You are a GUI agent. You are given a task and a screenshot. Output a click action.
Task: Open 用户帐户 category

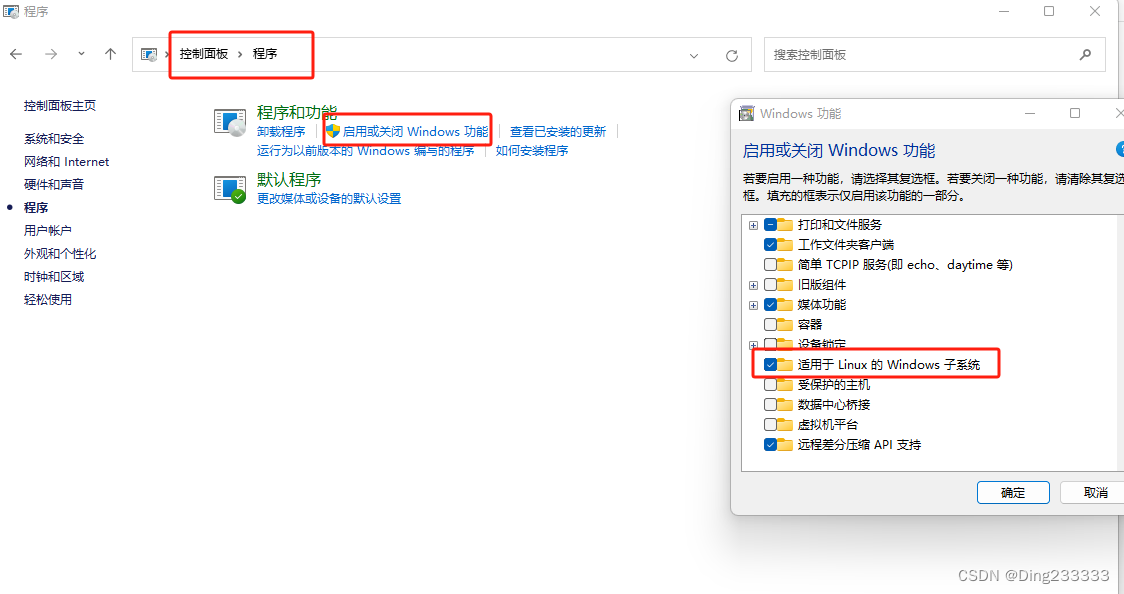click(47, 230)
